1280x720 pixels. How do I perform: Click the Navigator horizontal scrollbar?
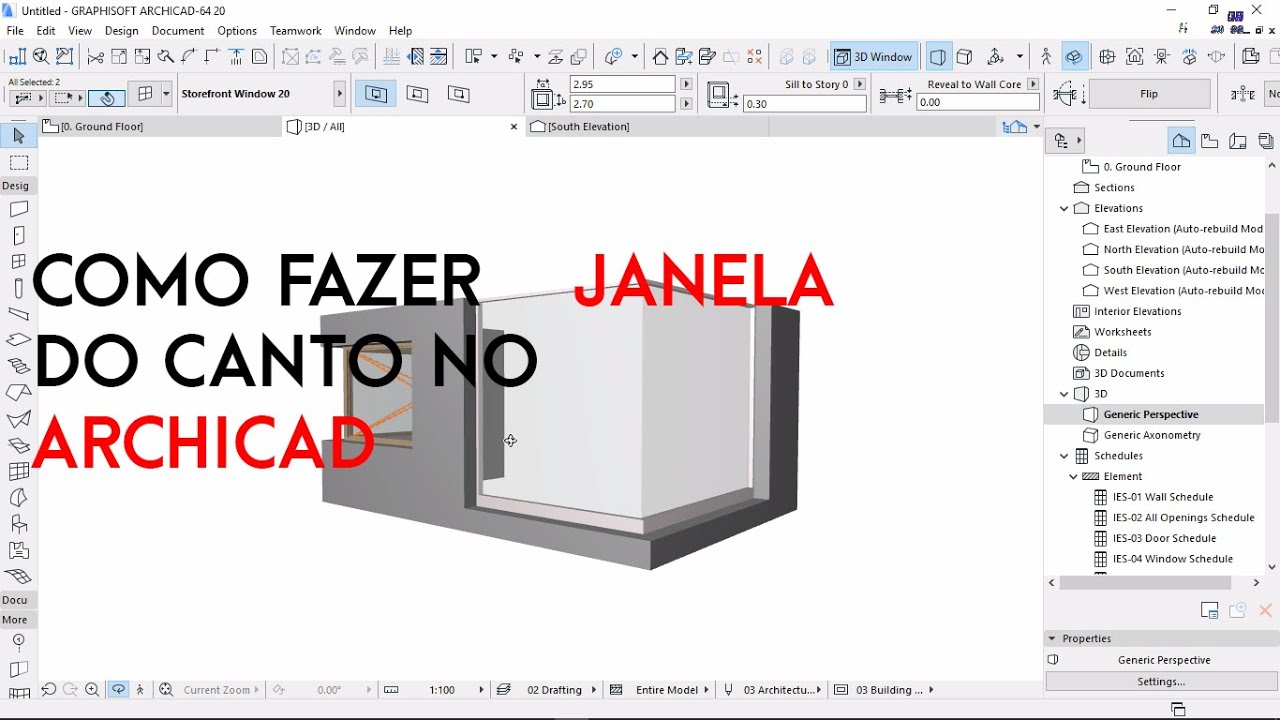(1145, 582)
